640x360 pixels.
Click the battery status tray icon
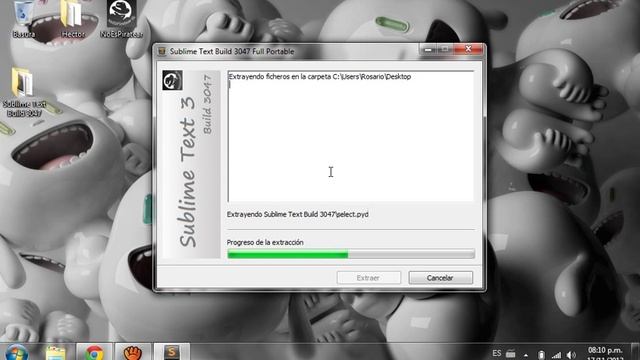(x=541, y=355)
